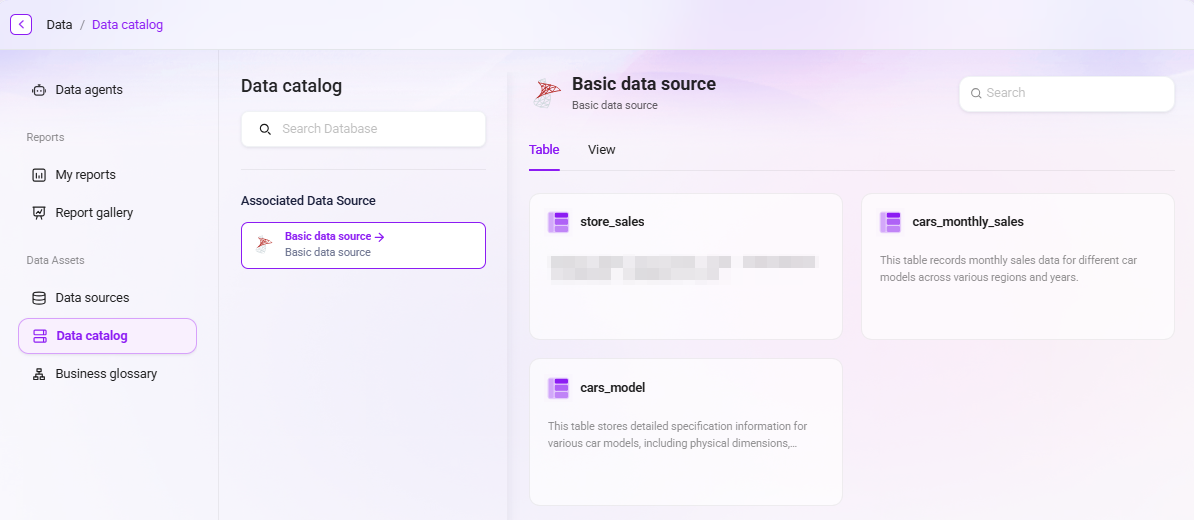Click the Data Assets section label
This screenshot has height=520, width=1194.
(56, 260)
